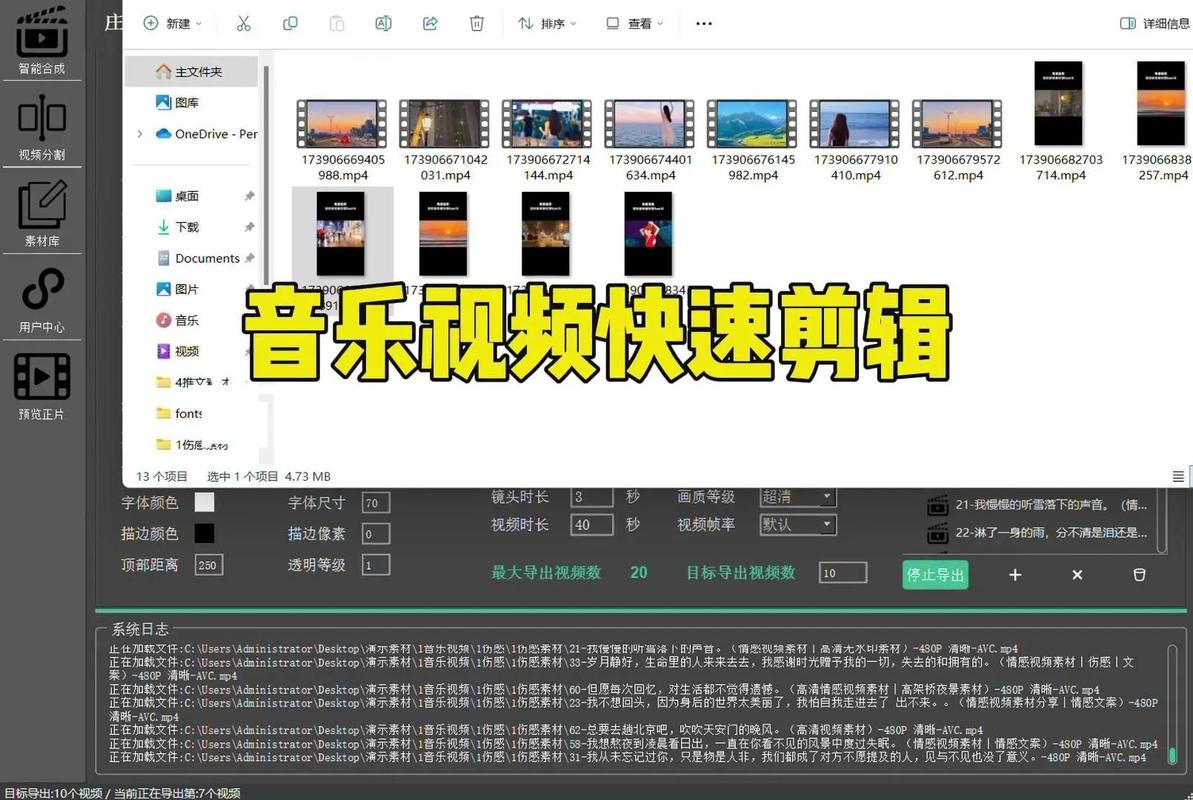Click the scissors cut icon in the toolbar
The image size is (1193, 800).
tap(243, 22)
